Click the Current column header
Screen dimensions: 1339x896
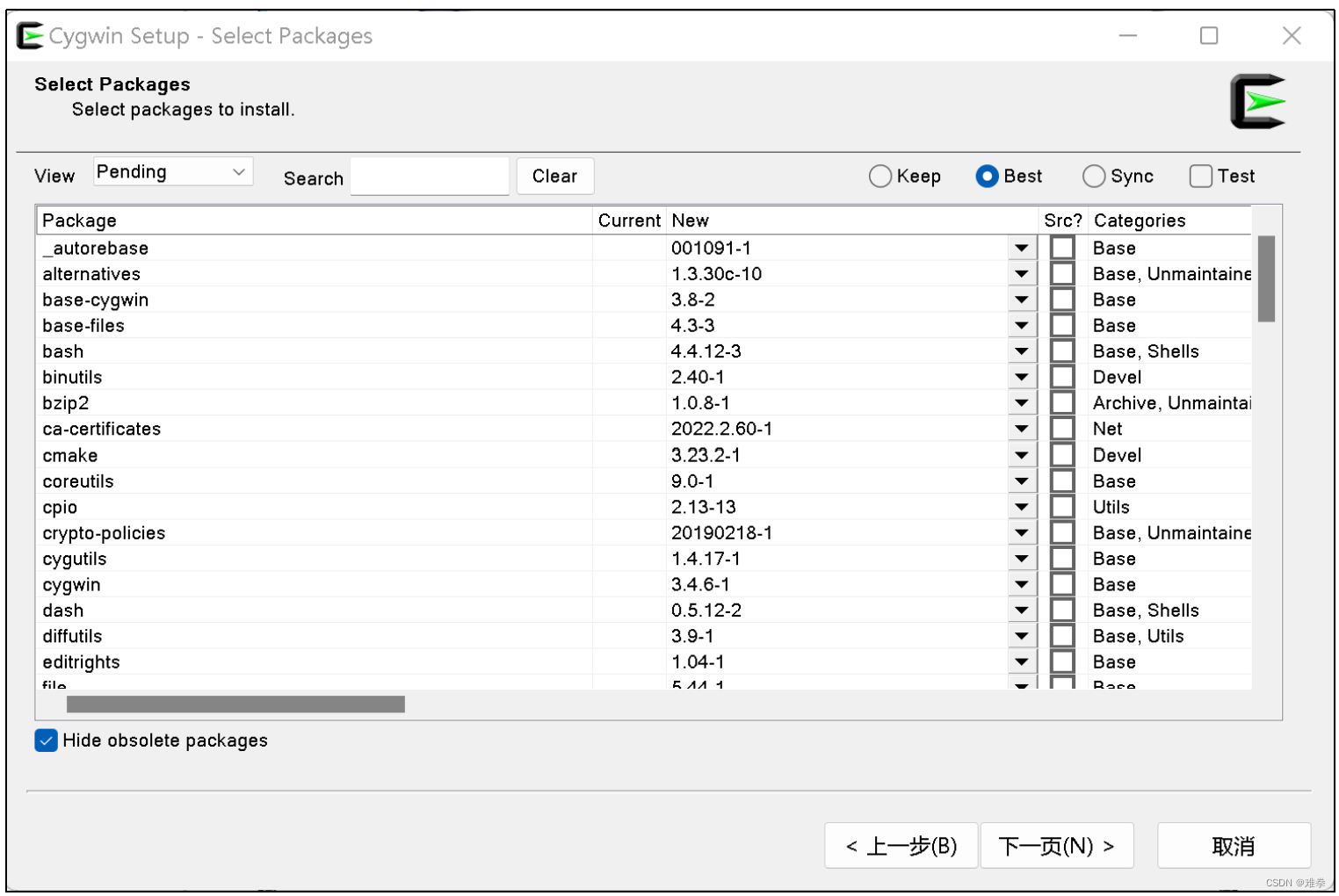coord(629,220)
